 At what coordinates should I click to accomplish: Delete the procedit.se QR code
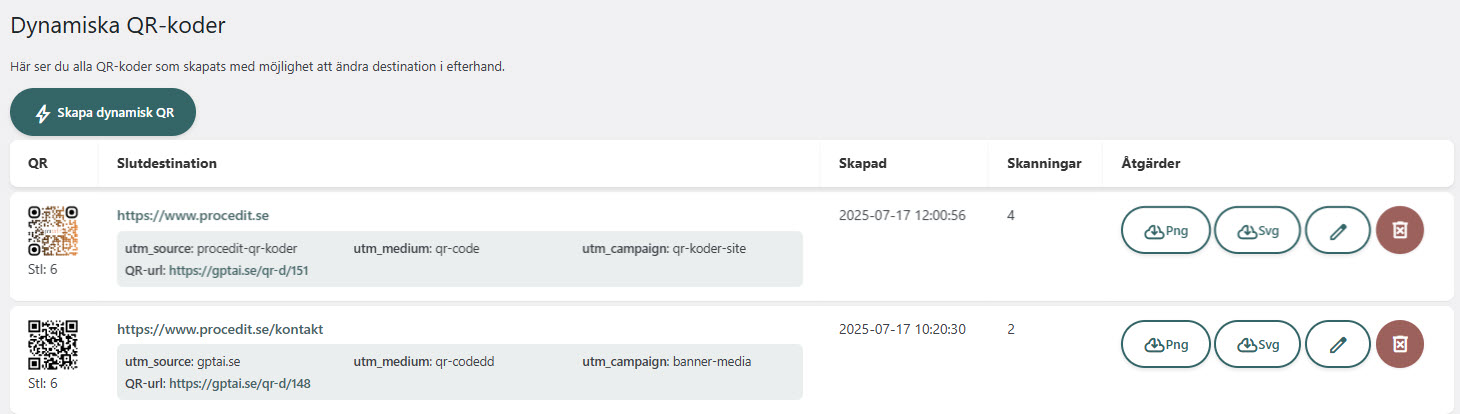(1400, 231)
